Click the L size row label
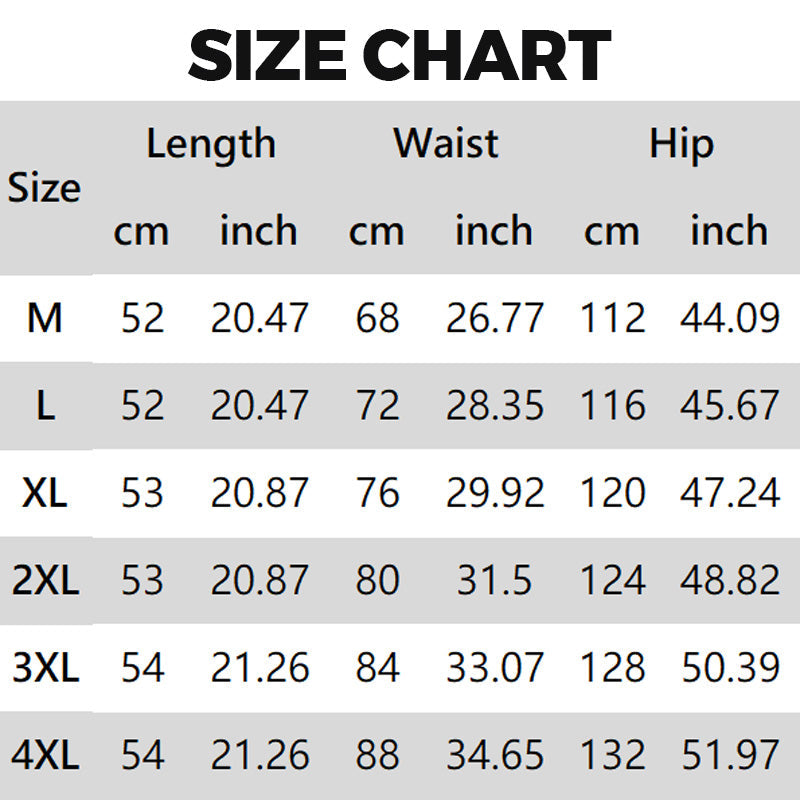Viewport: 800px width, 800px height. (44, 406)
